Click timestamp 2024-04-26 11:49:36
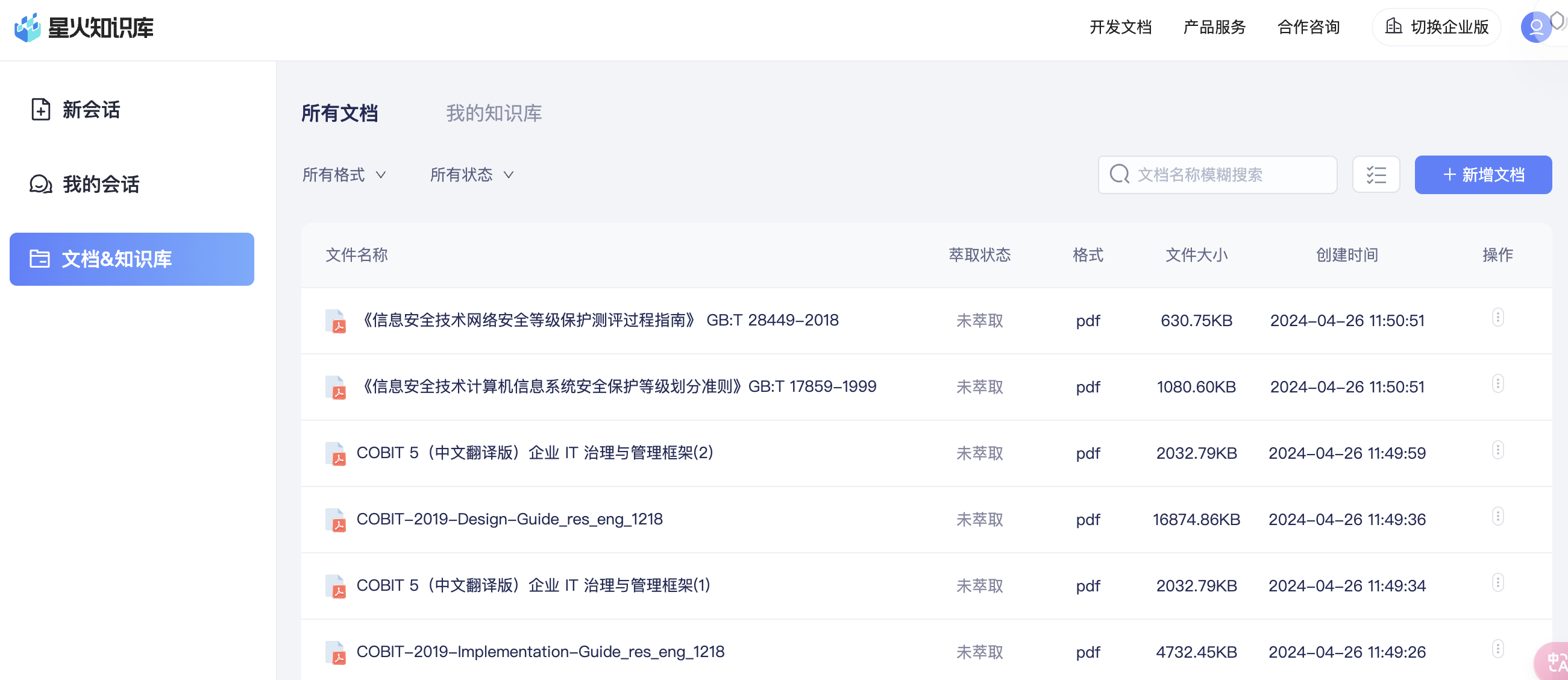The image size is (1568, 680). click(1347, 520)
